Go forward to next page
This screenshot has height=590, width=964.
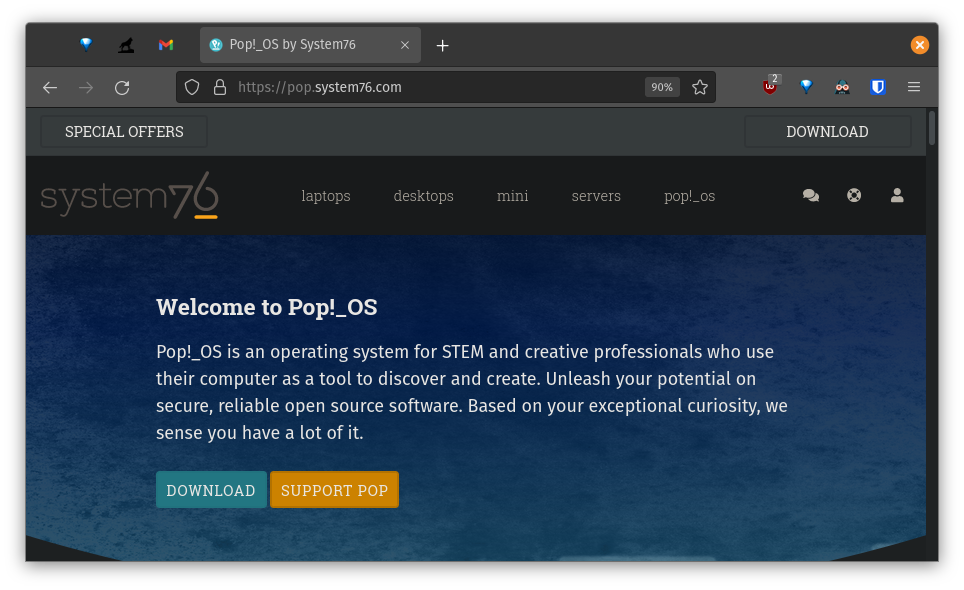pyautogui.click(x=86, y=88)
